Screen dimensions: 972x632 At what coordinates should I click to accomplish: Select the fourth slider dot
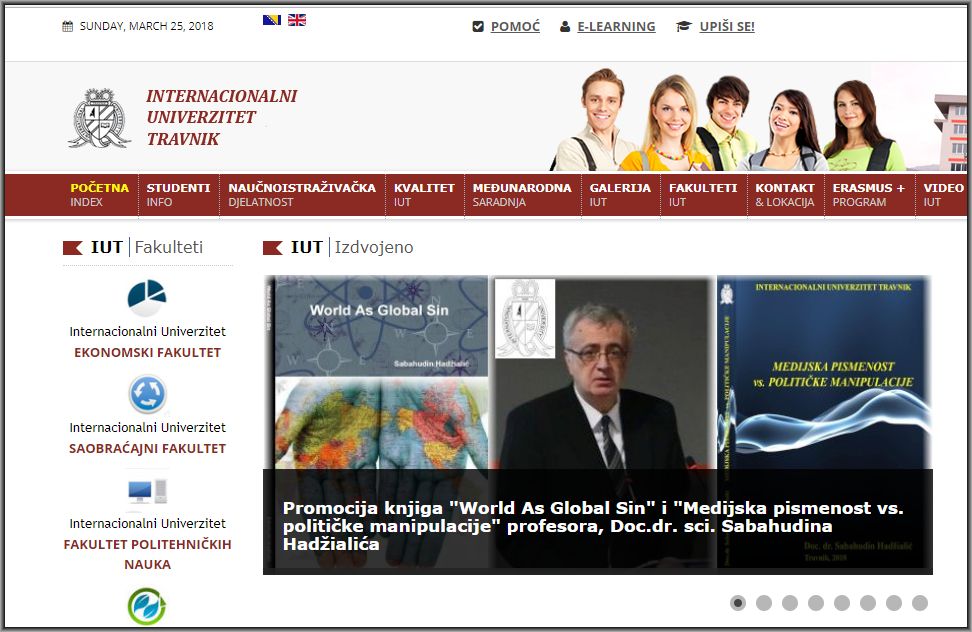(816, 603)
